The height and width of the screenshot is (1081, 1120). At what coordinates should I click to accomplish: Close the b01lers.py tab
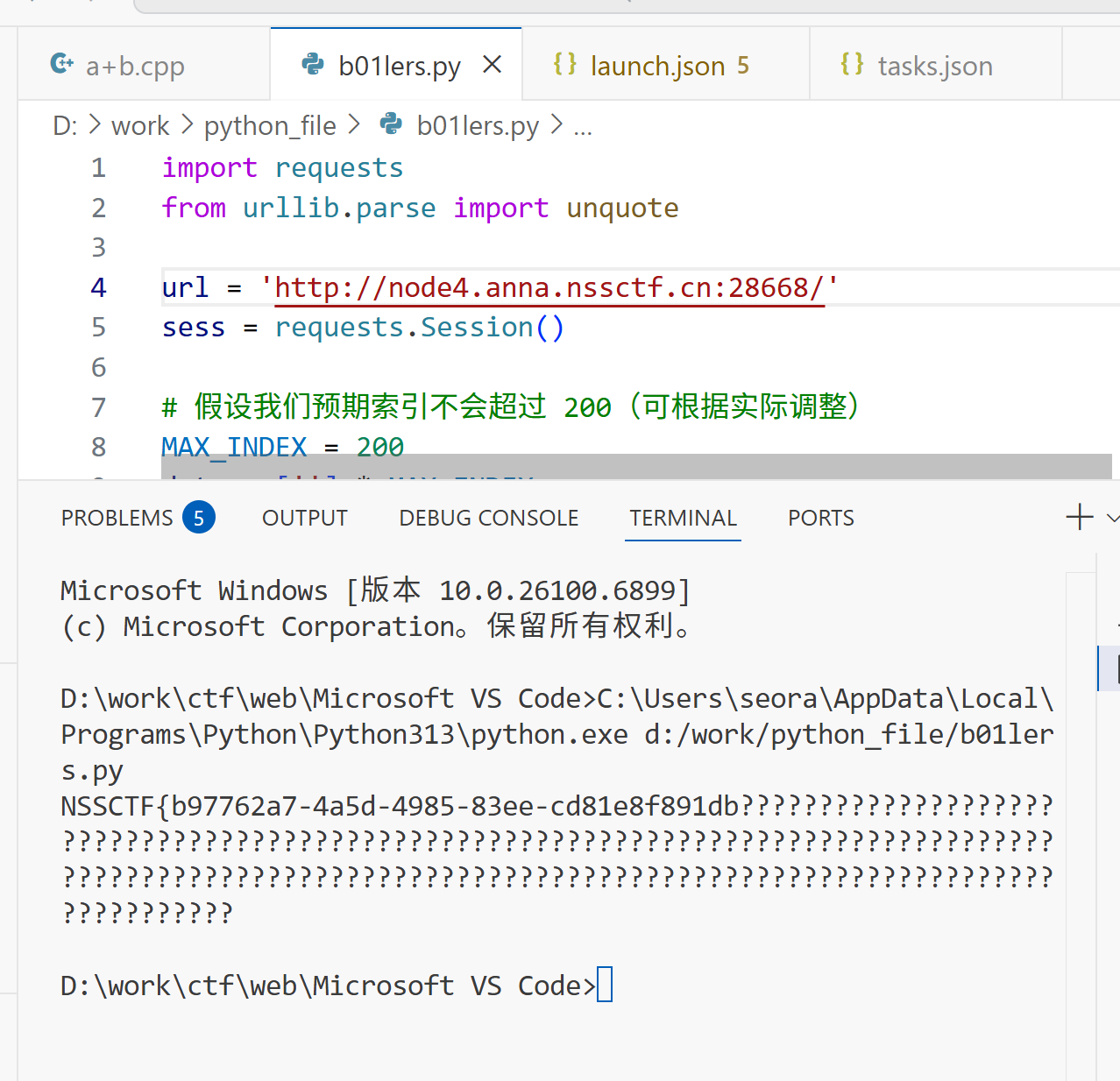493,64
